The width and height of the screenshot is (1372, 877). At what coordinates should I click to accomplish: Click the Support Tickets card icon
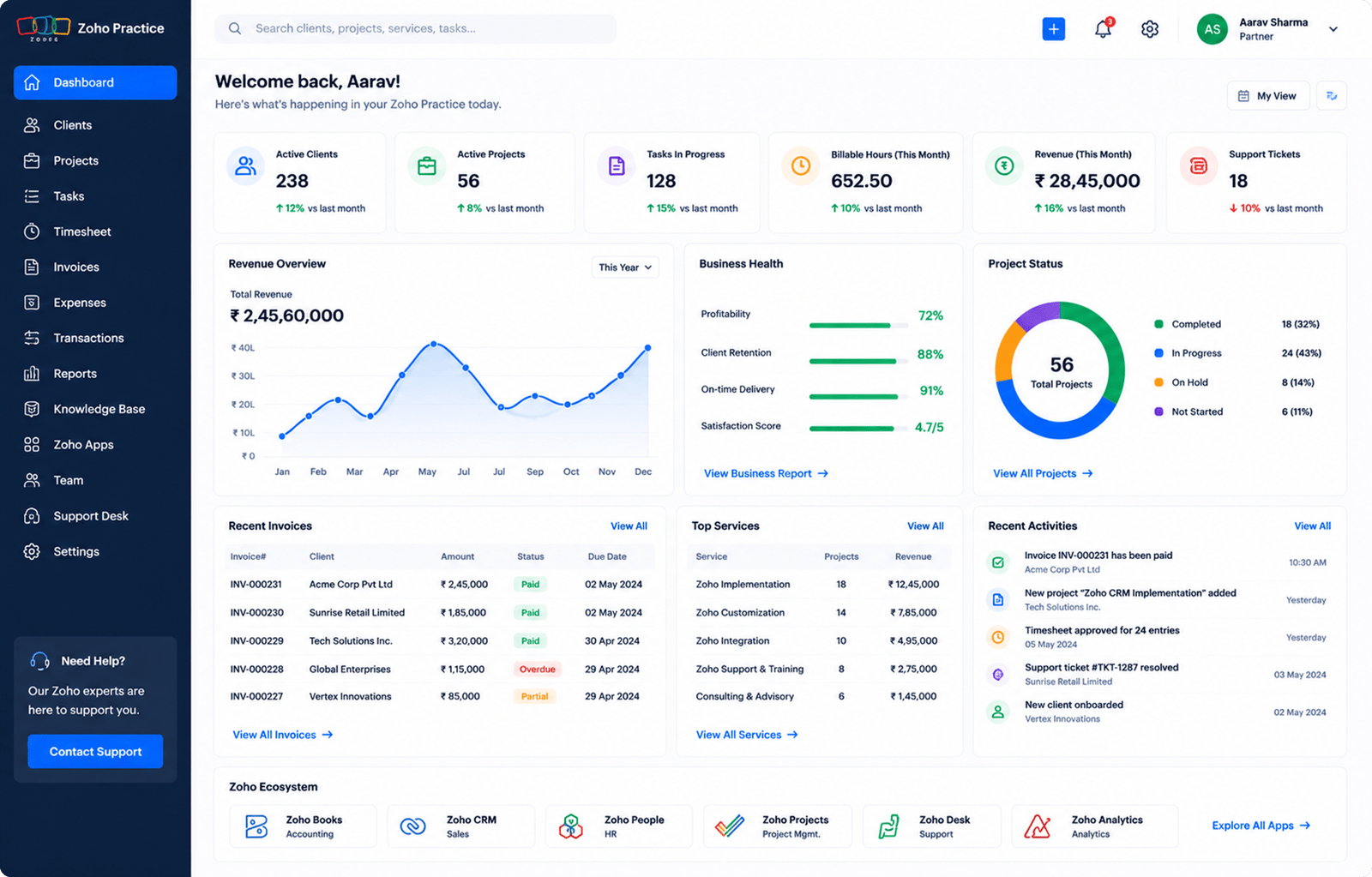(1199, 166)
